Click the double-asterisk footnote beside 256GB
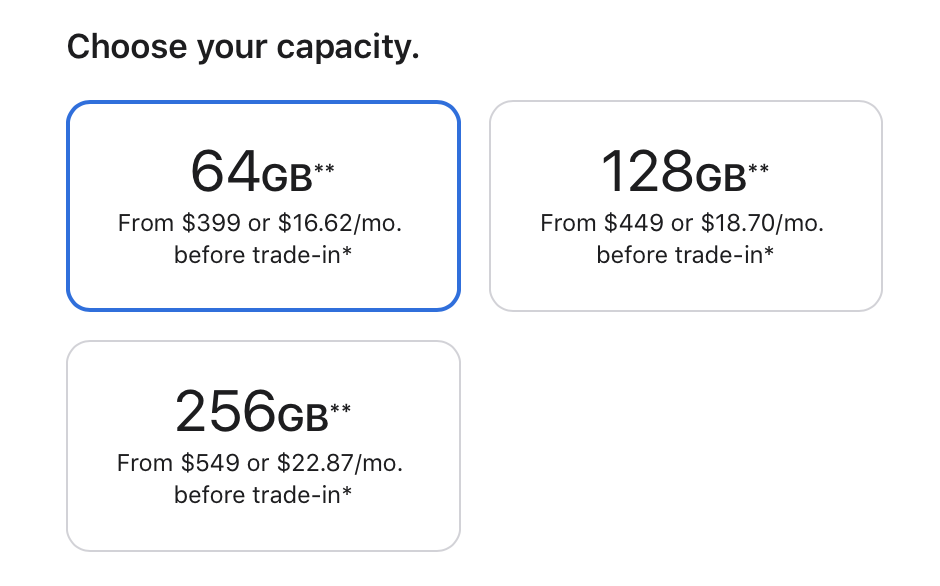Screen dimensions: 940x586 (341, 409)
